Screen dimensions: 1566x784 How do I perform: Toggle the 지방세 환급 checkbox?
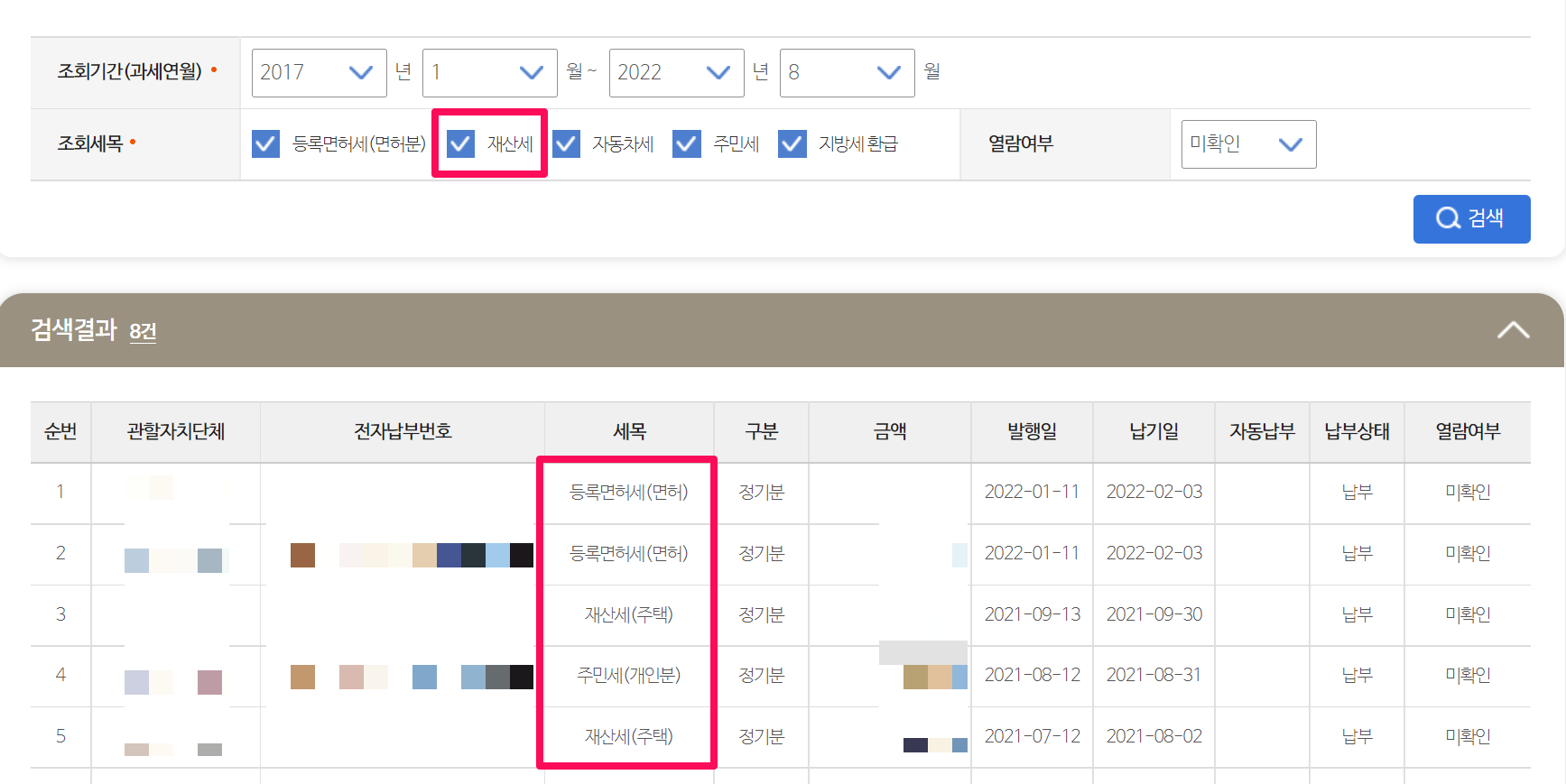coord(792,143)
